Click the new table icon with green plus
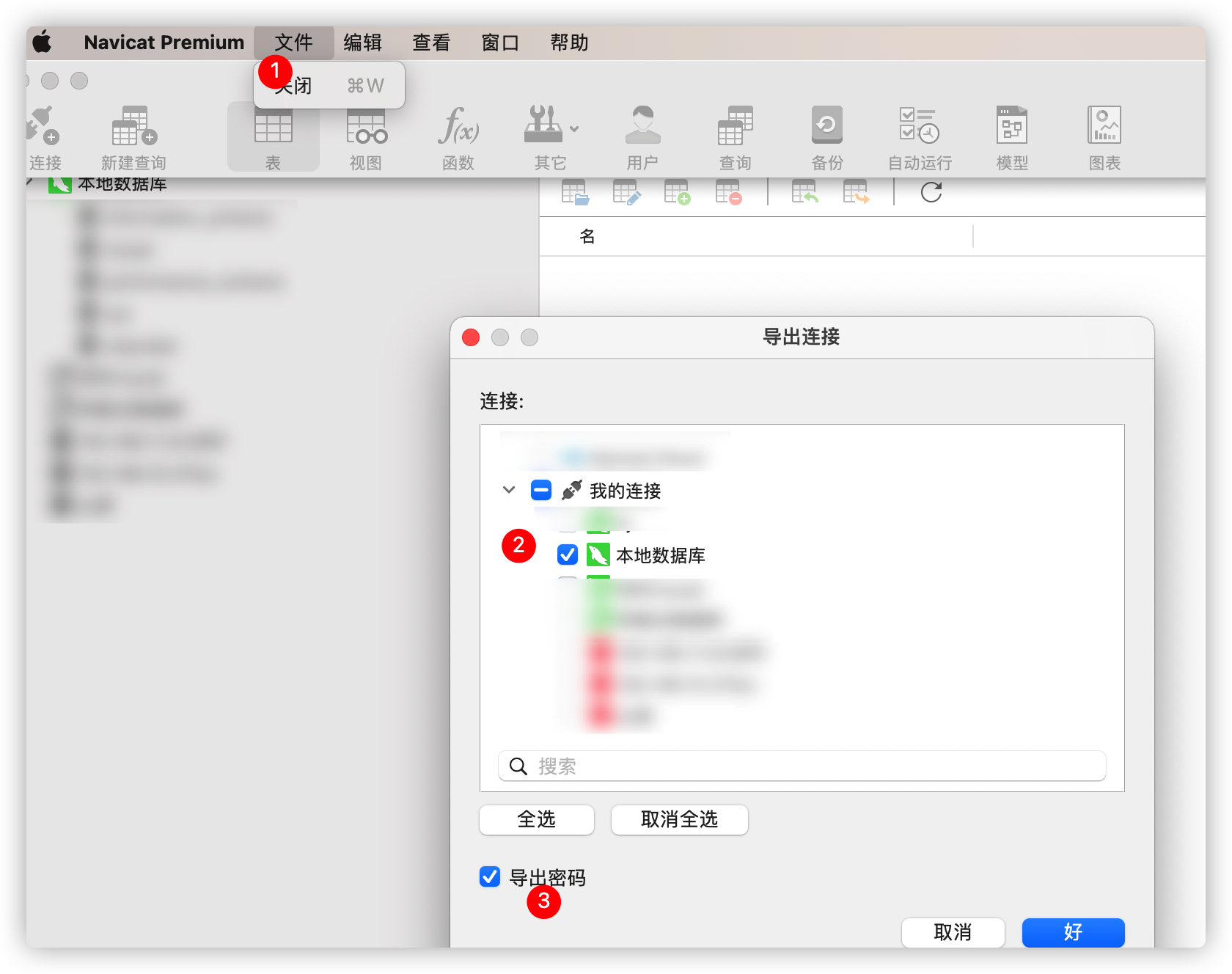 677,193
